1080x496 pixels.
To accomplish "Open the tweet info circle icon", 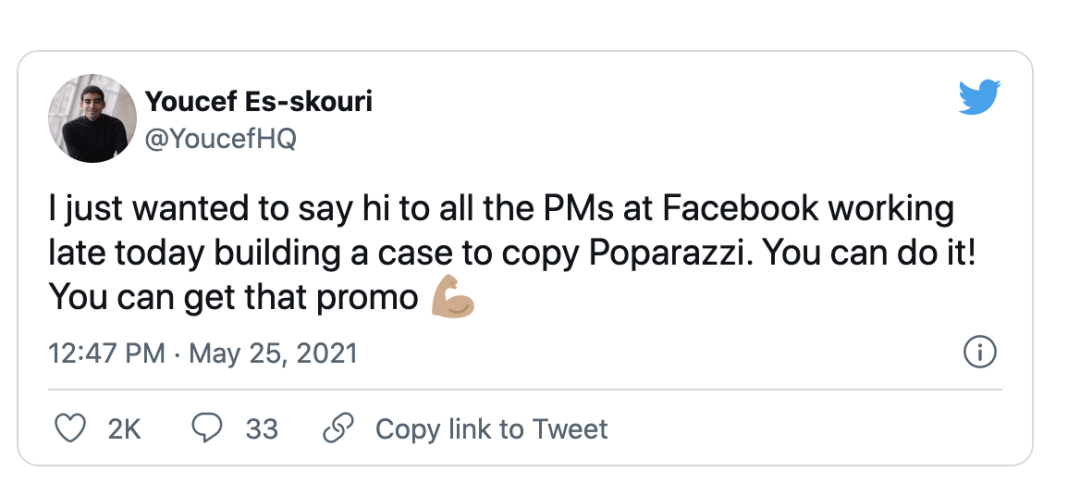I will coord(979,353).
